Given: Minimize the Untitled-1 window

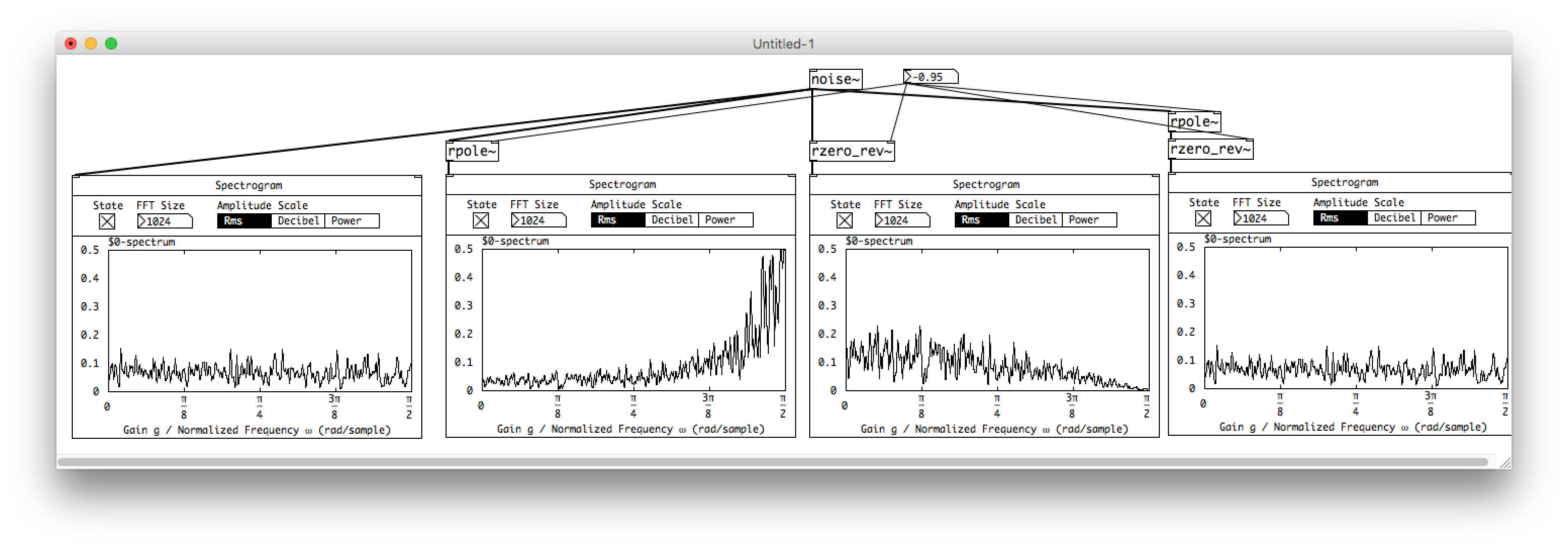Looking at the screenshot, I should pos(91,44).
